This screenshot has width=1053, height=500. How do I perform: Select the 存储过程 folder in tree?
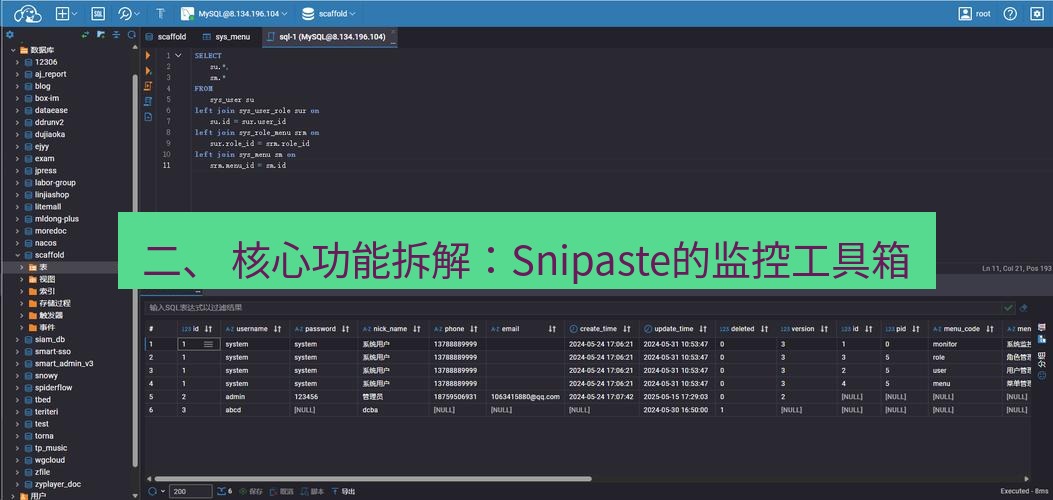pyautogui.click(x=54, y=303)
